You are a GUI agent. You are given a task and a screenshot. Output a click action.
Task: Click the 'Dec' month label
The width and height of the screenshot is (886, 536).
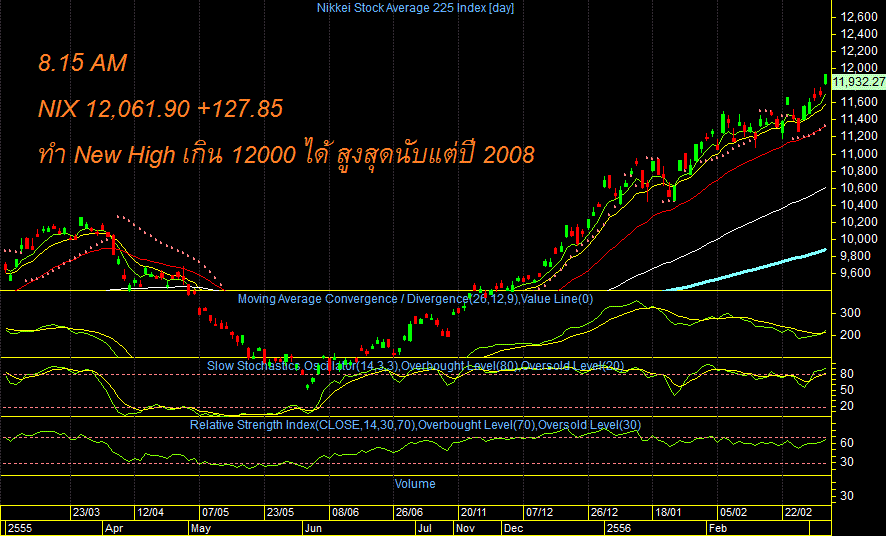513,528
